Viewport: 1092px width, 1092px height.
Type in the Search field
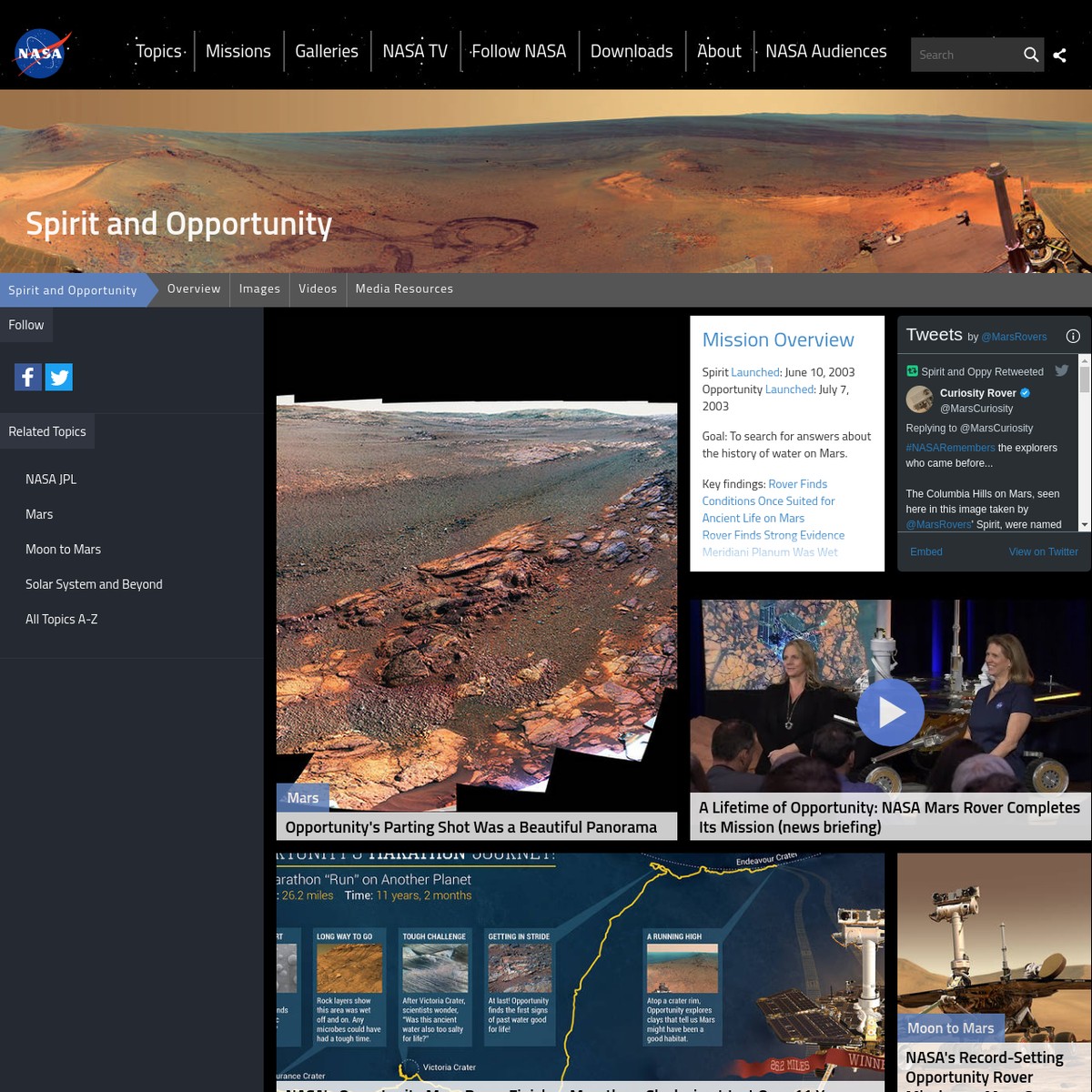[x=965, y=56]
